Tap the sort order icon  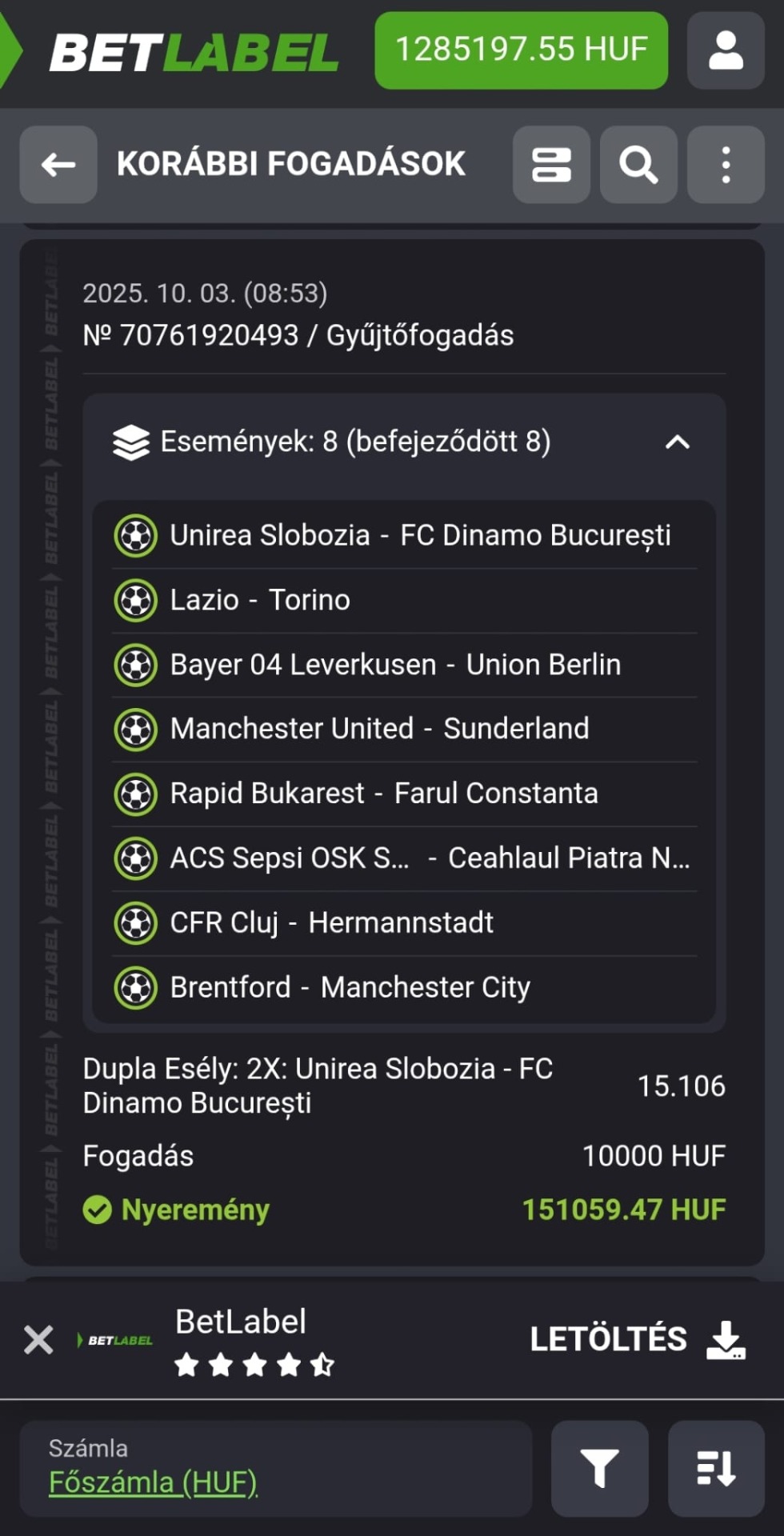click(716, 1469)
